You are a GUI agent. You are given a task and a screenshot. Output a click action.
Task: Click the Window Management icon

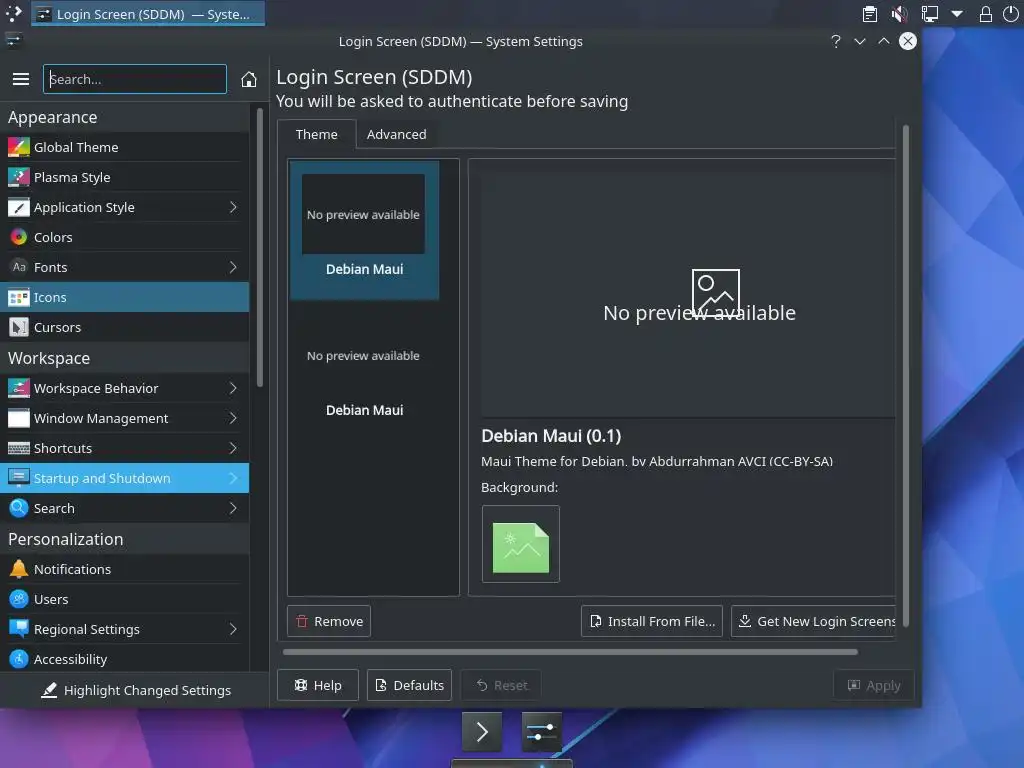coord(19,418)
